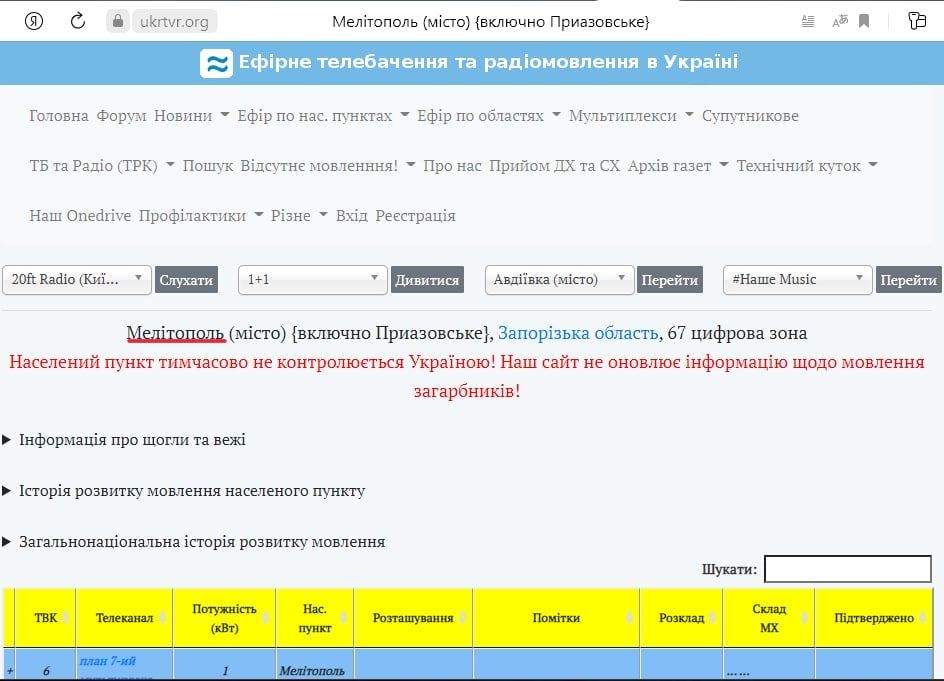Screen dimensions: 944x681
Task: Expand Ефір по нас. пунктах menu
Action: 323,116
